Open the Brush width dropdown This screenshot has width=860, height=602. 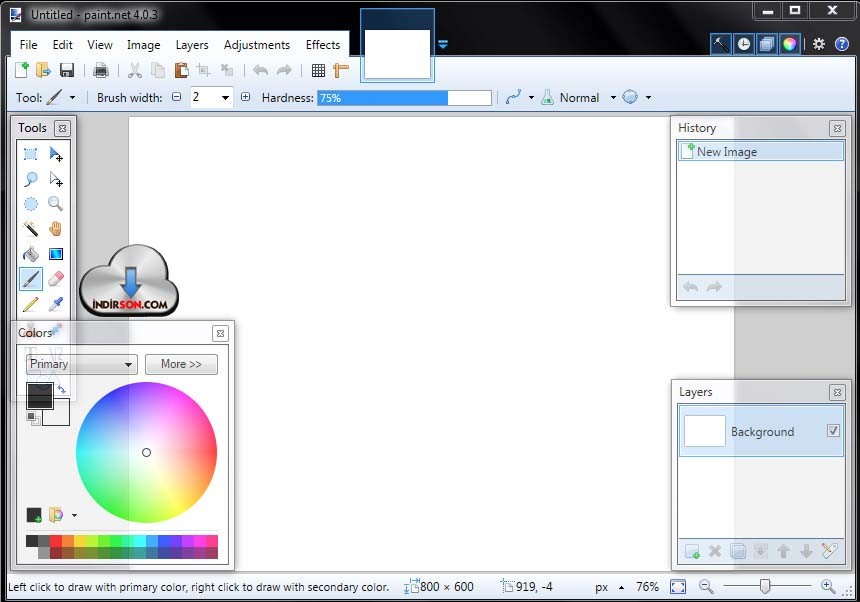pyautogui.click(x=225, y=98)
